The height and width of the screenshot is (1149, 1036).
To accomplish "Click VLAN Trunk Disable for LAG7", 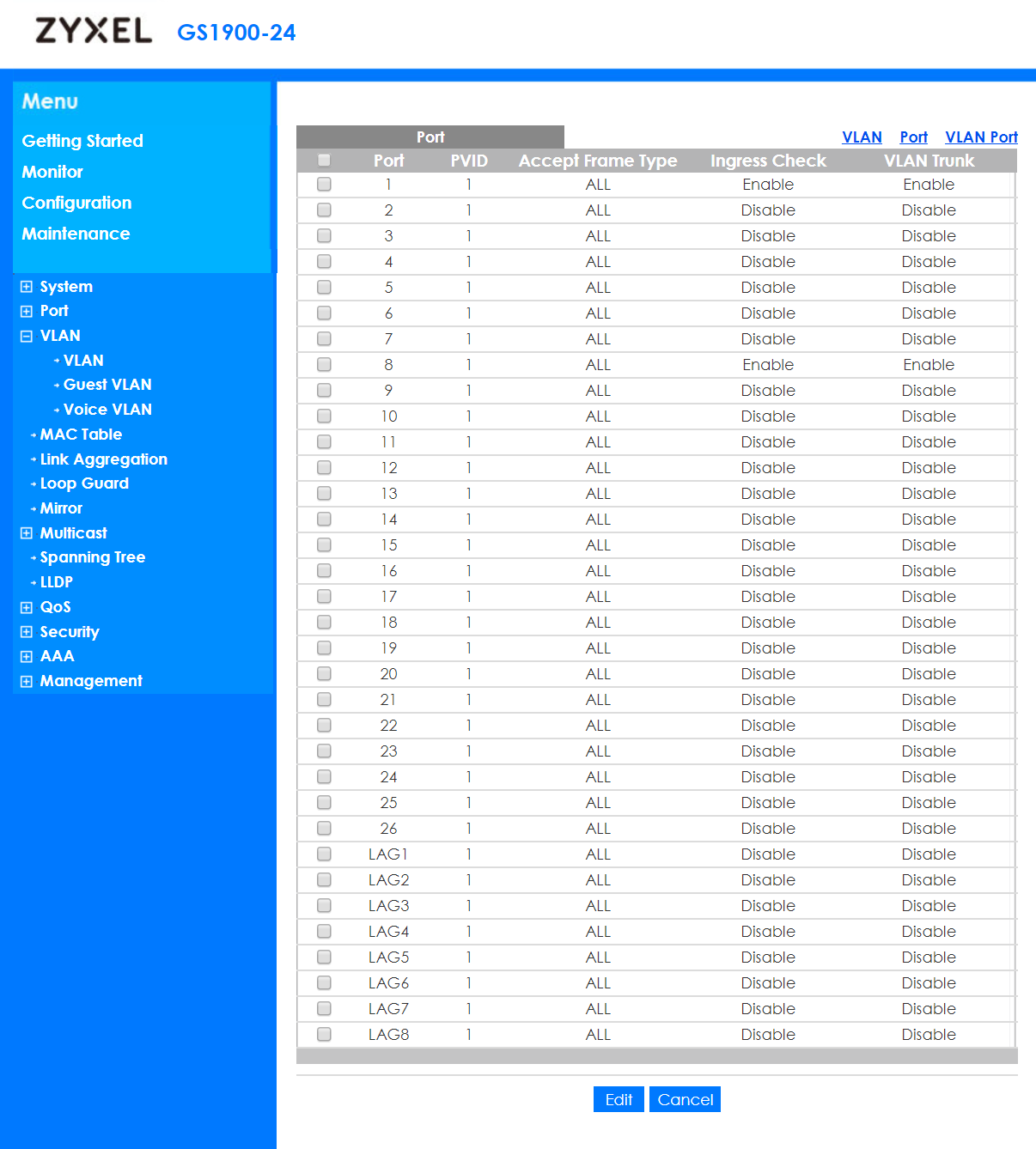I will coord(929,1009).
